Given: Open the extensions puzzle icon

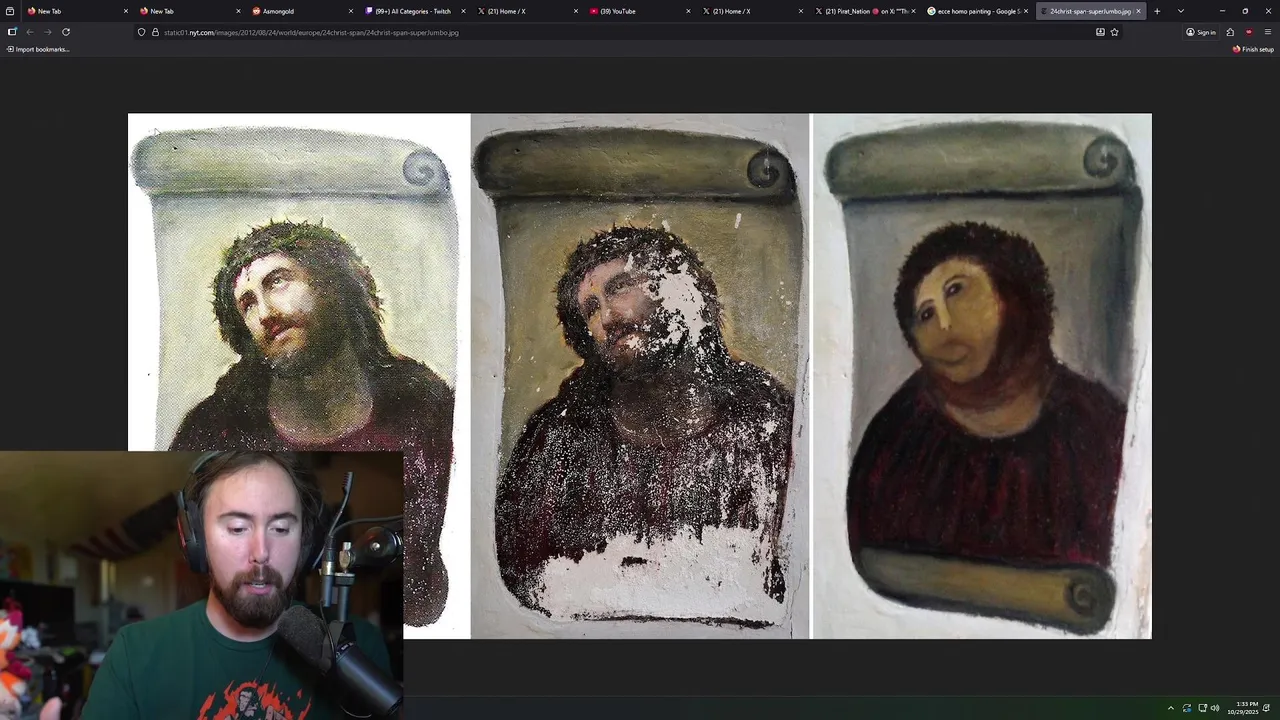Looking at the screenshot, I should coord(1230,32).
